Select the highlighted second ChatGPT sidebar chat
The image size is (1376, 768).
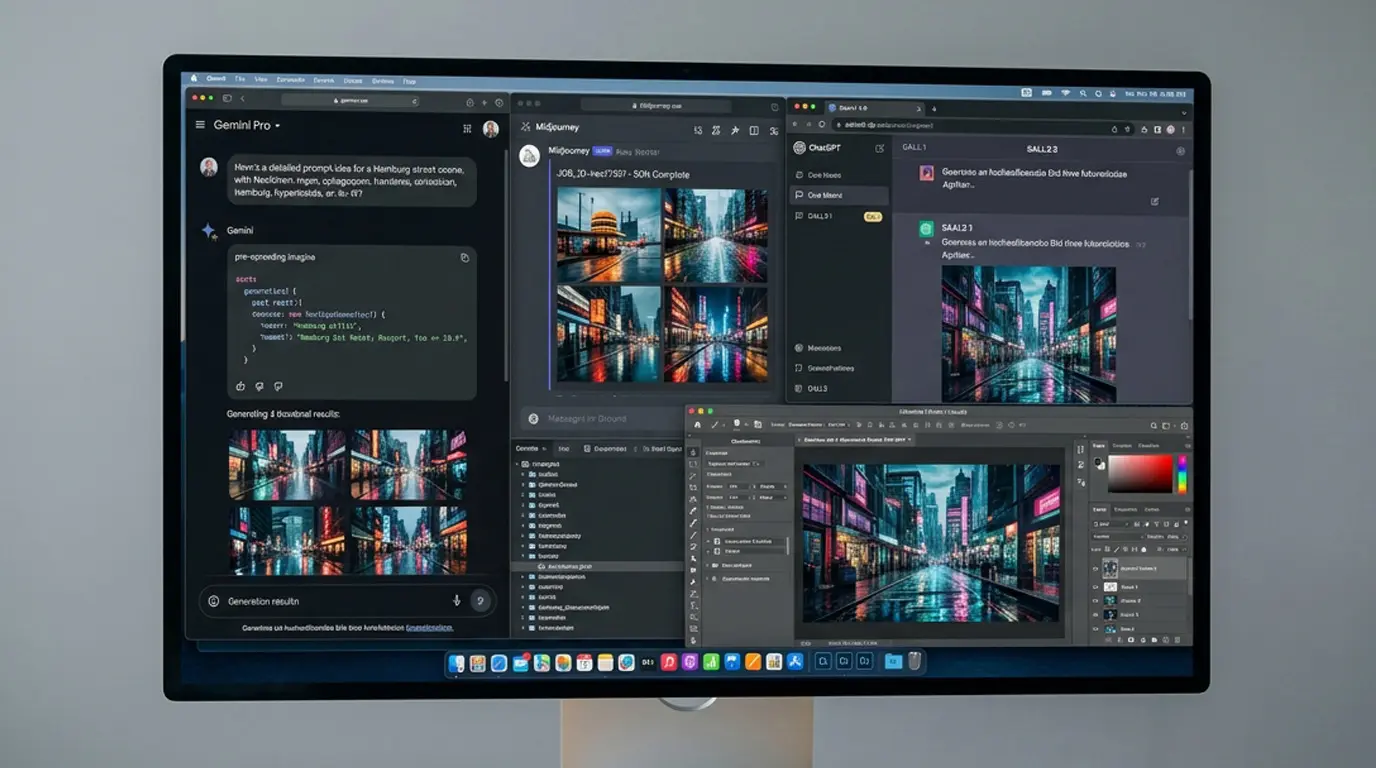[838, 195]
